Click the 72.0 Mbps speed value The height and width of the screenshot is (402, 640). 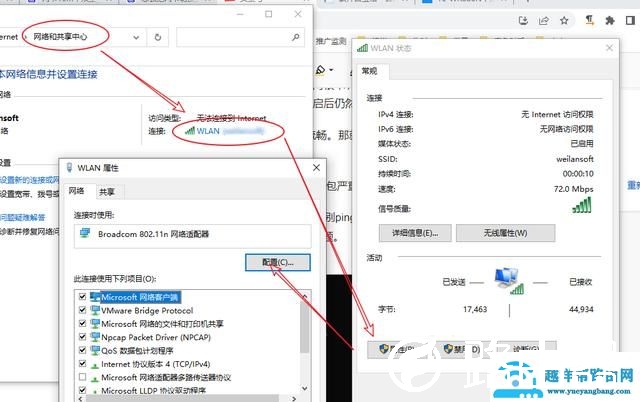(573, 189)
